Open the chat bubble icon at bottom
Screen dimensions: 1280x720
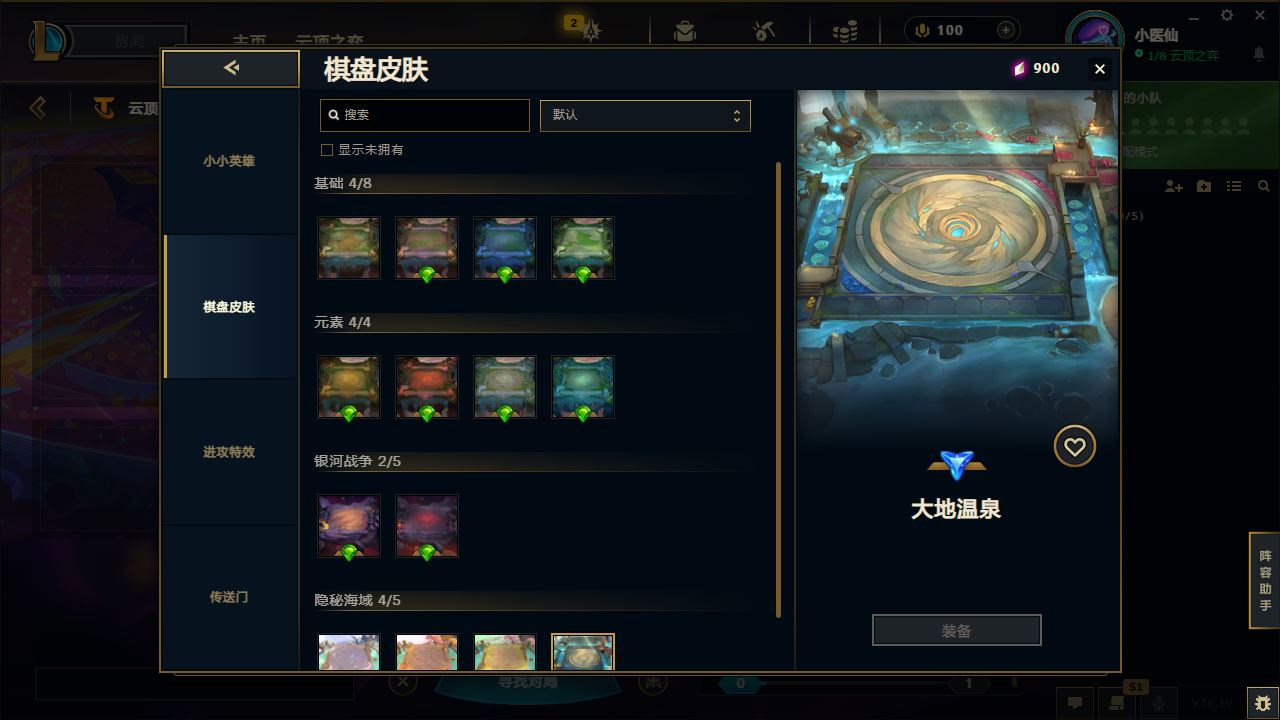coord(1075,703)
